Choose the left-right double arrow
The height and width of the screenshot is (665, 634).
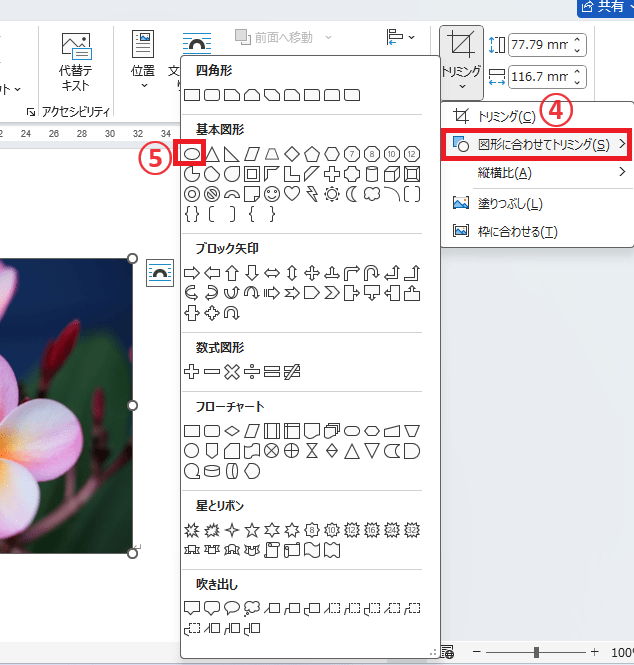click(272, 273)
